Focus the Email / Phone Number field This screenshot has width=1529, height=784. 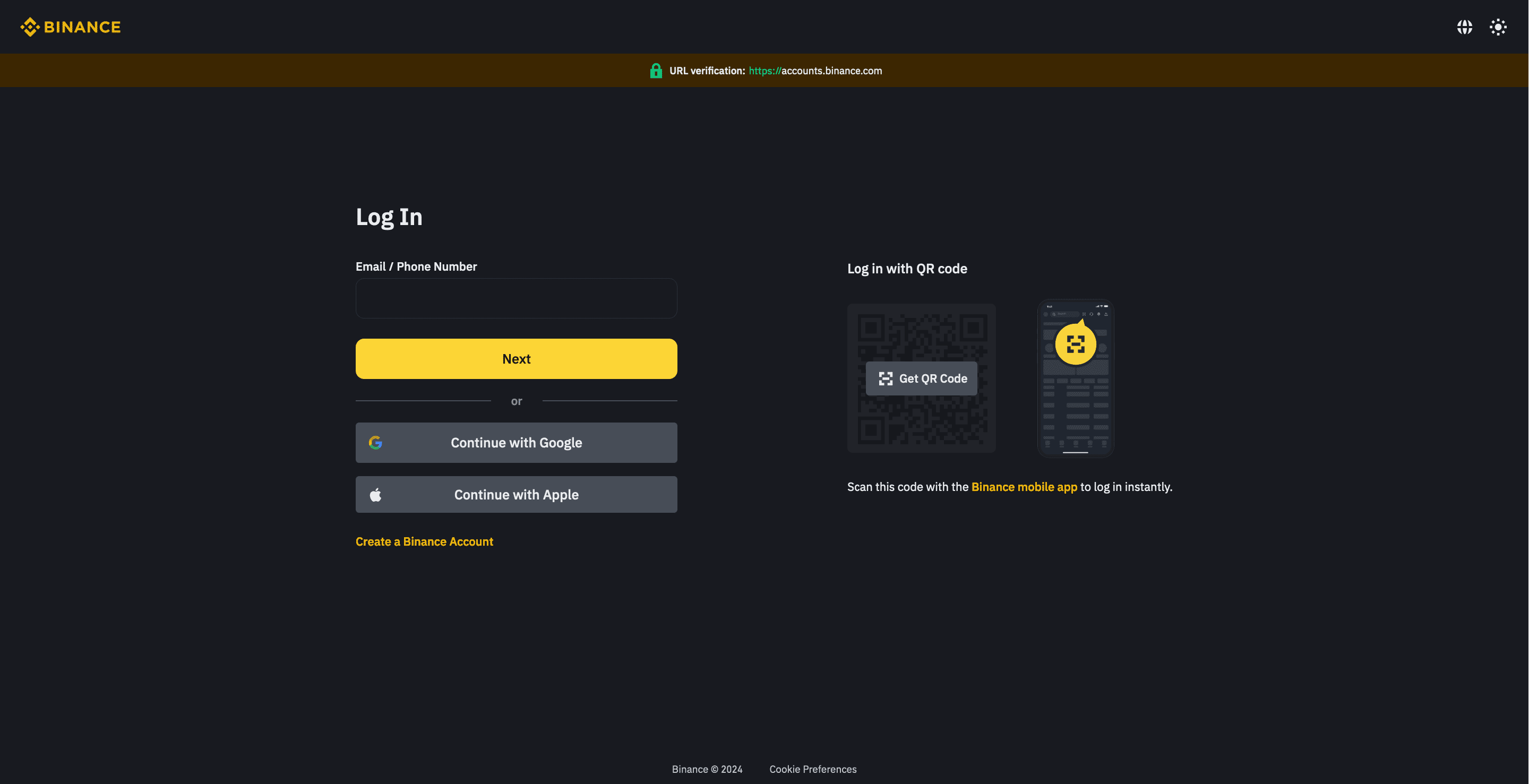click(516, 298)
